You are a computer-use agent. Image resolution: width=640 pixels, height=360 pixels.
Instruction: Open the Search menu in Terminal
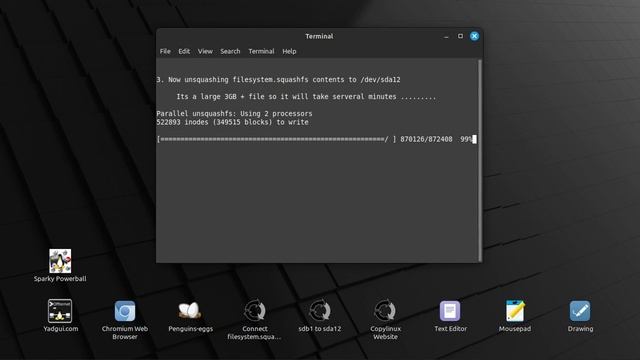point(230,51)
